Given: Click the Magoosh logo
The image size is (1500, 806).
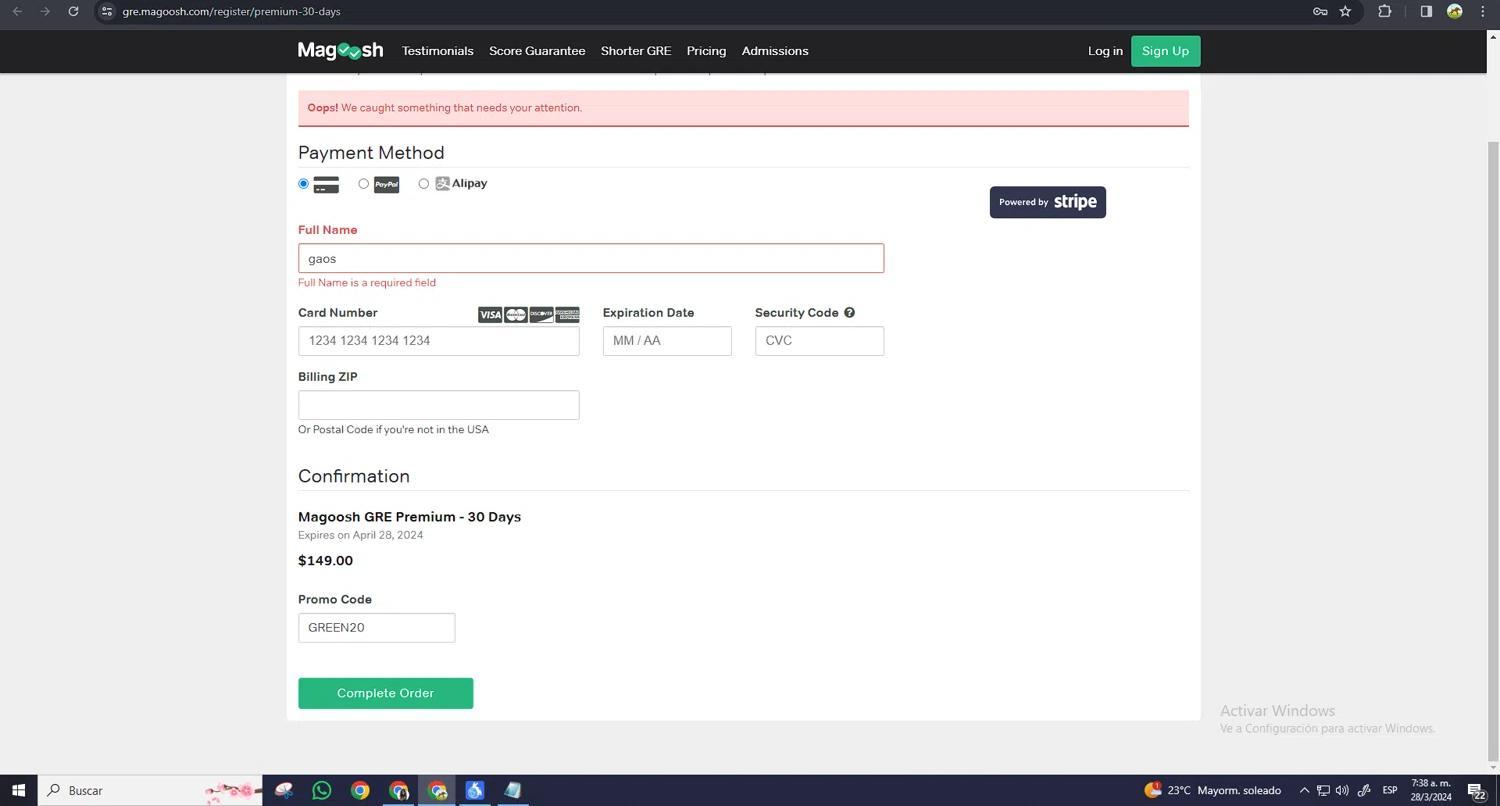Looking at the screenshot, I should pyautogui.click(x=340, y=51).
